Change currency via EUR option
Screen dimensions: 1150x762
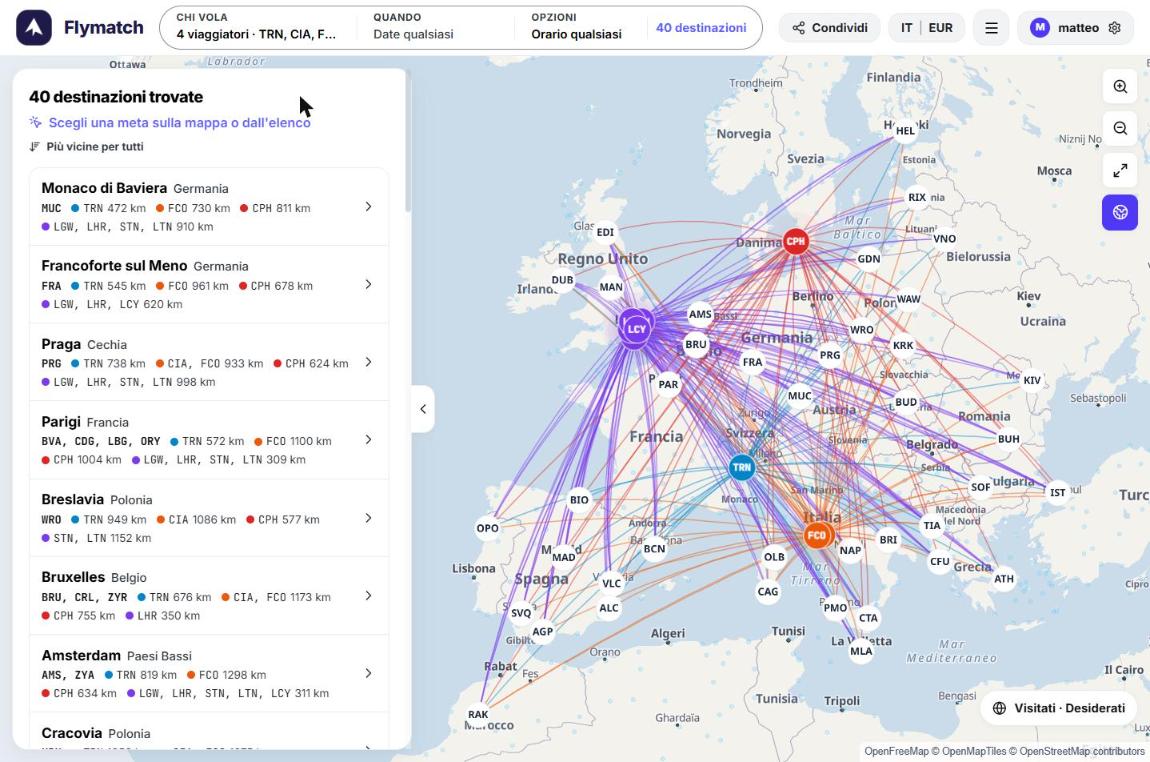tap(940, 28)
